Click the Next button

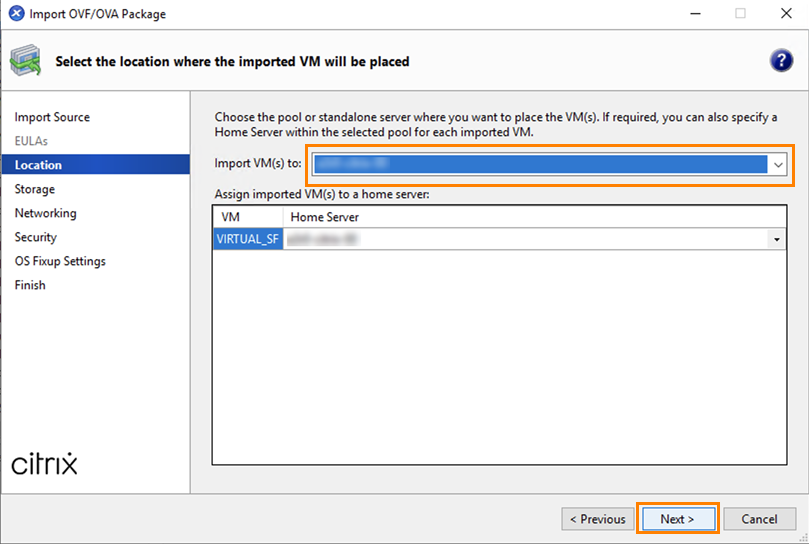tap(677, 519)
